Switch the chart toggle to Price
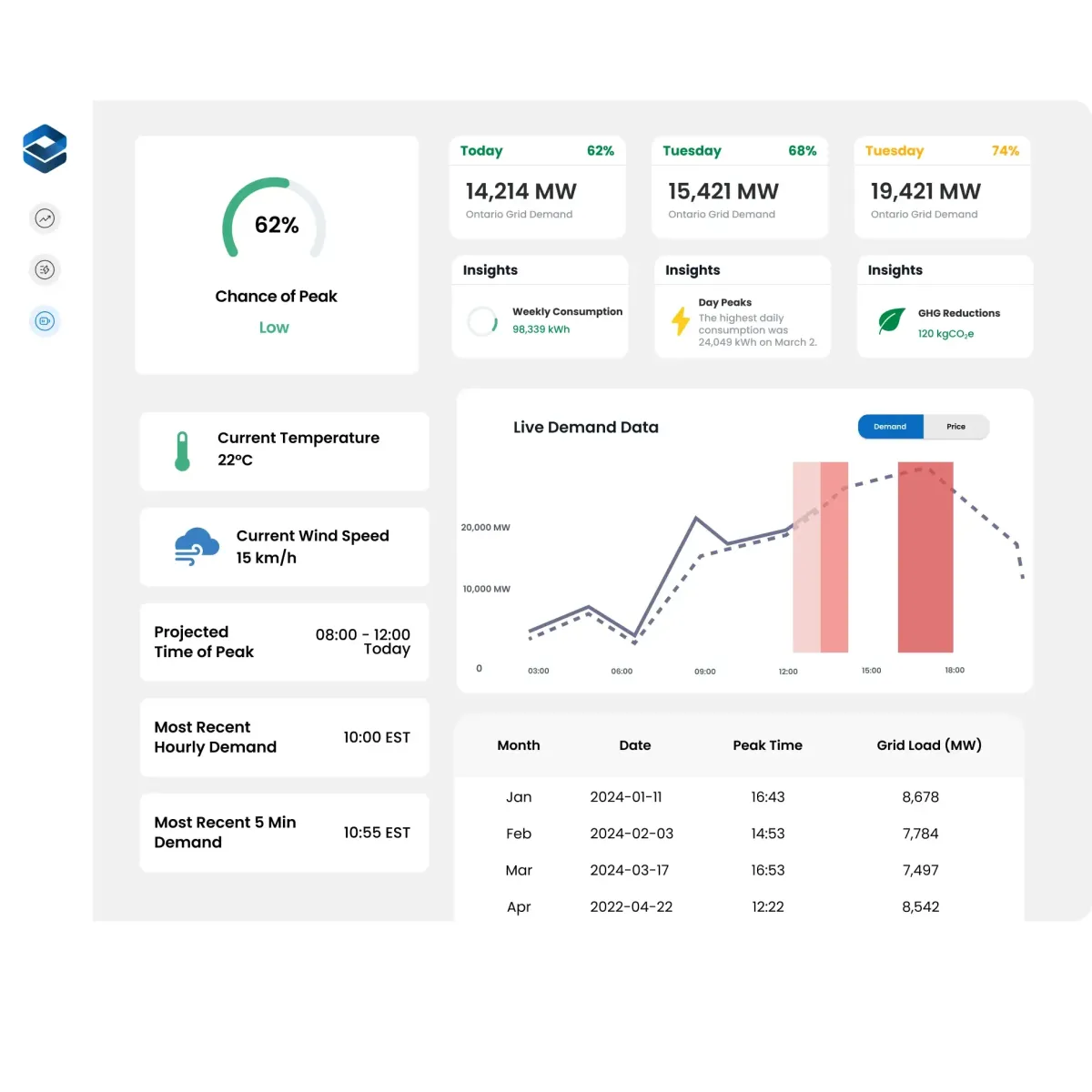 tap(955, 426)
